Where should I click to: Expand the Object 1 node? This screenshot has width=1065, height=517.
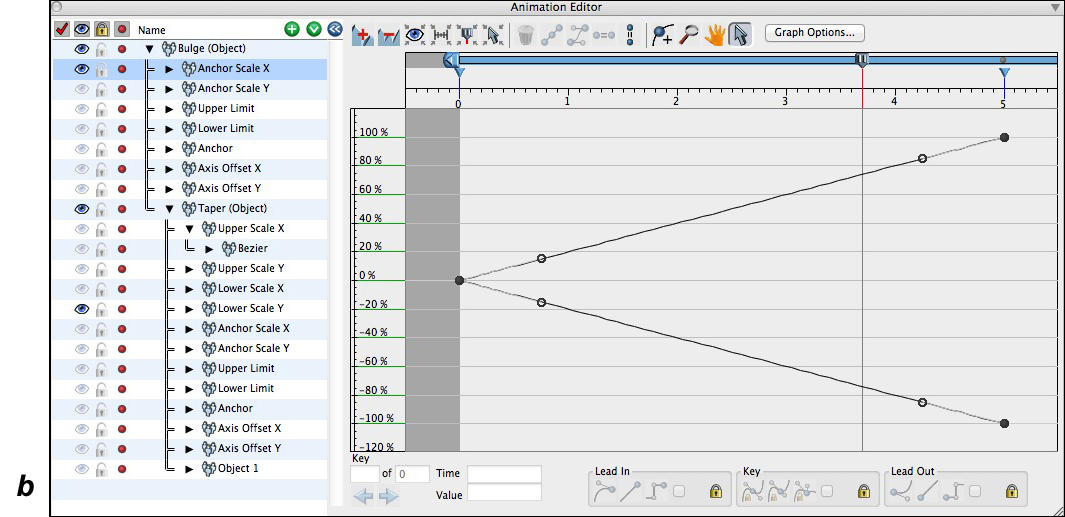pos(189,468)
